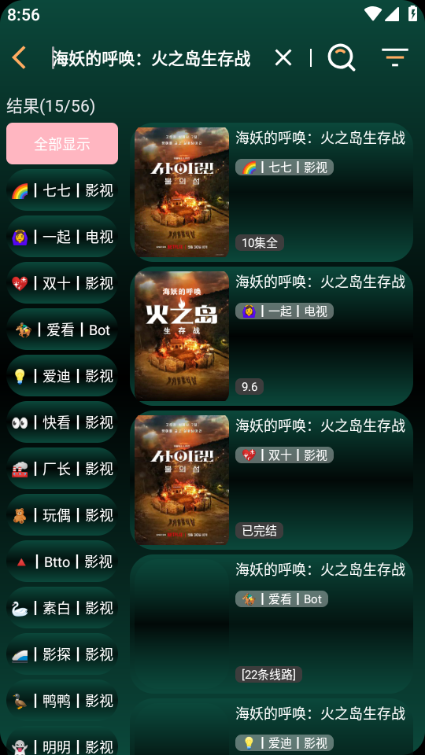Select the 玩偶影视 teddy bear source
Image resolution: width=425 pixels, height=755 pixels.
coord(62,515)
